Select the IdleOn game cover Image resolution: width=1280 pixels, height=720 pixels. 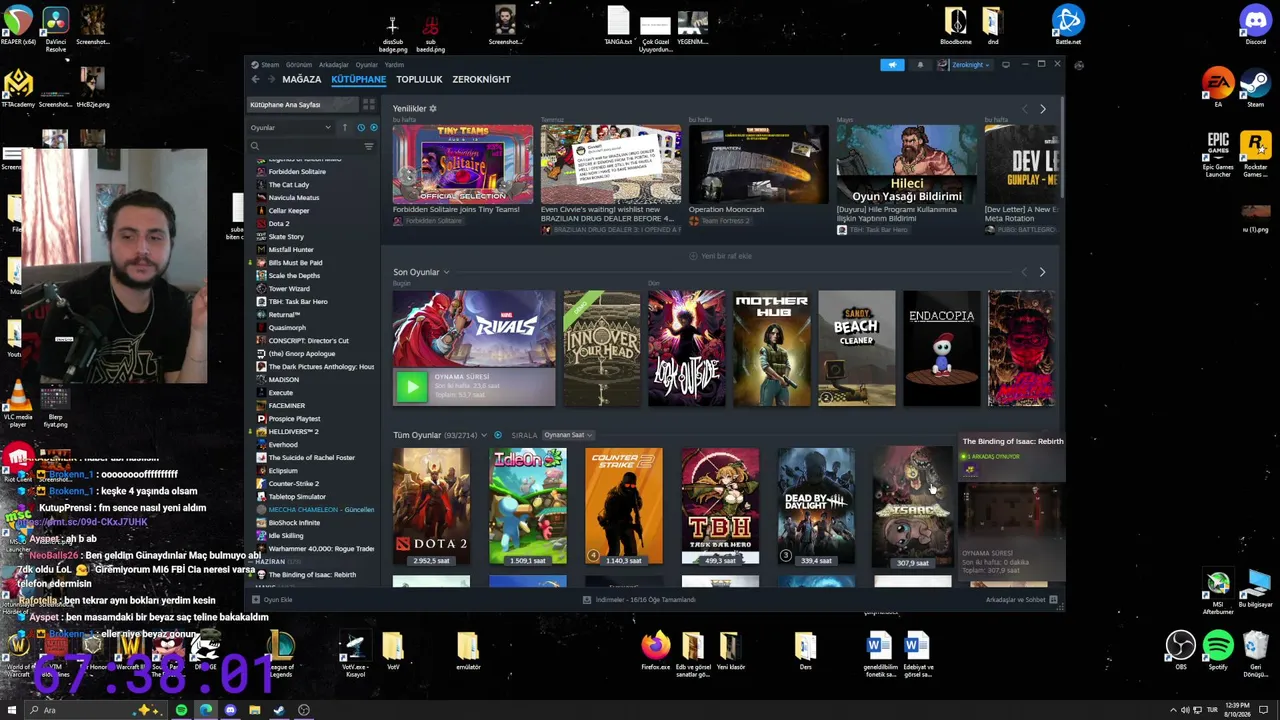[x=527, y=506]
